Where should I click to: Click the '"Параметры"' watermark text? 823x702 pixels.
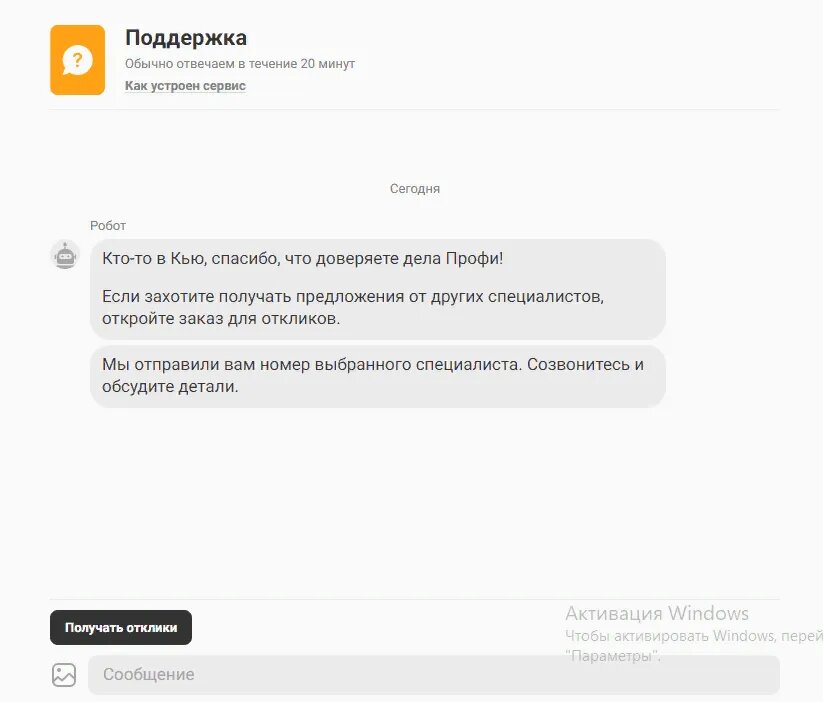(613, 656)
